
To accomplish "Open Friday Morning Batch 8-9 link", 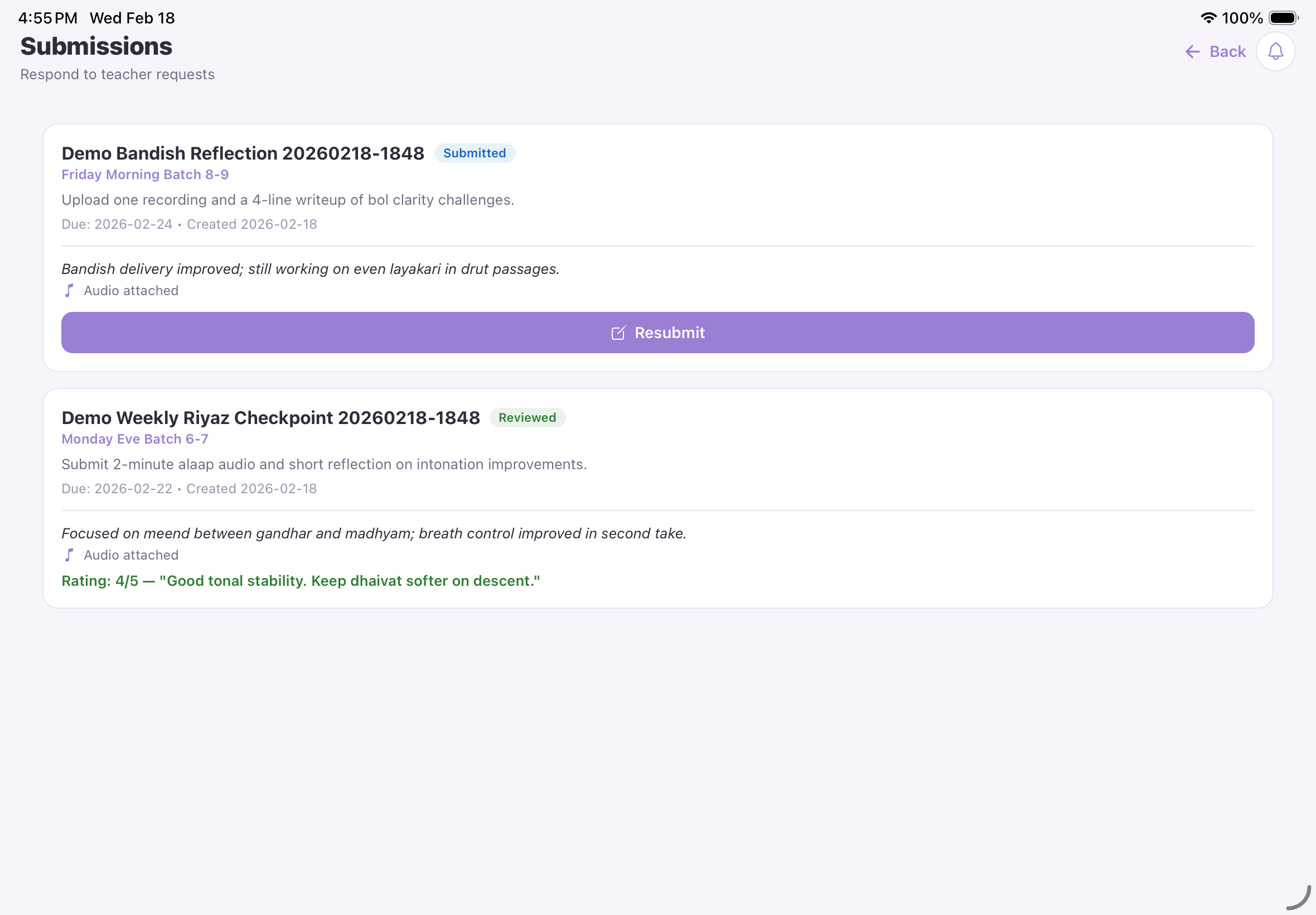I will click(145, 174).
